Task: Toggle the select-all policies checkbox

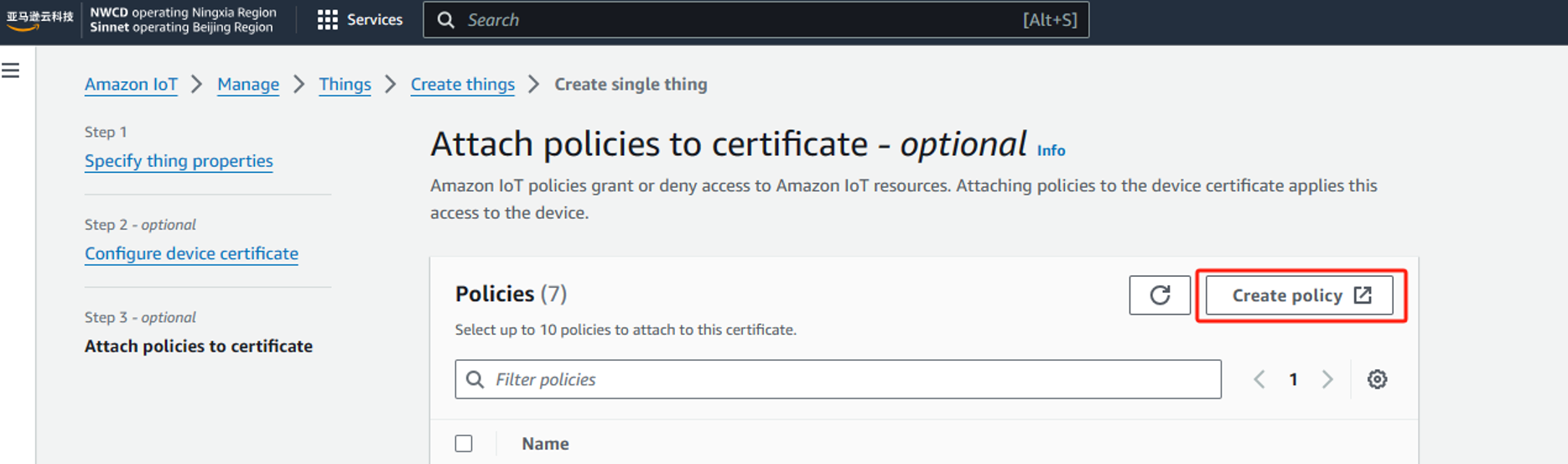Action: (464, 443)
